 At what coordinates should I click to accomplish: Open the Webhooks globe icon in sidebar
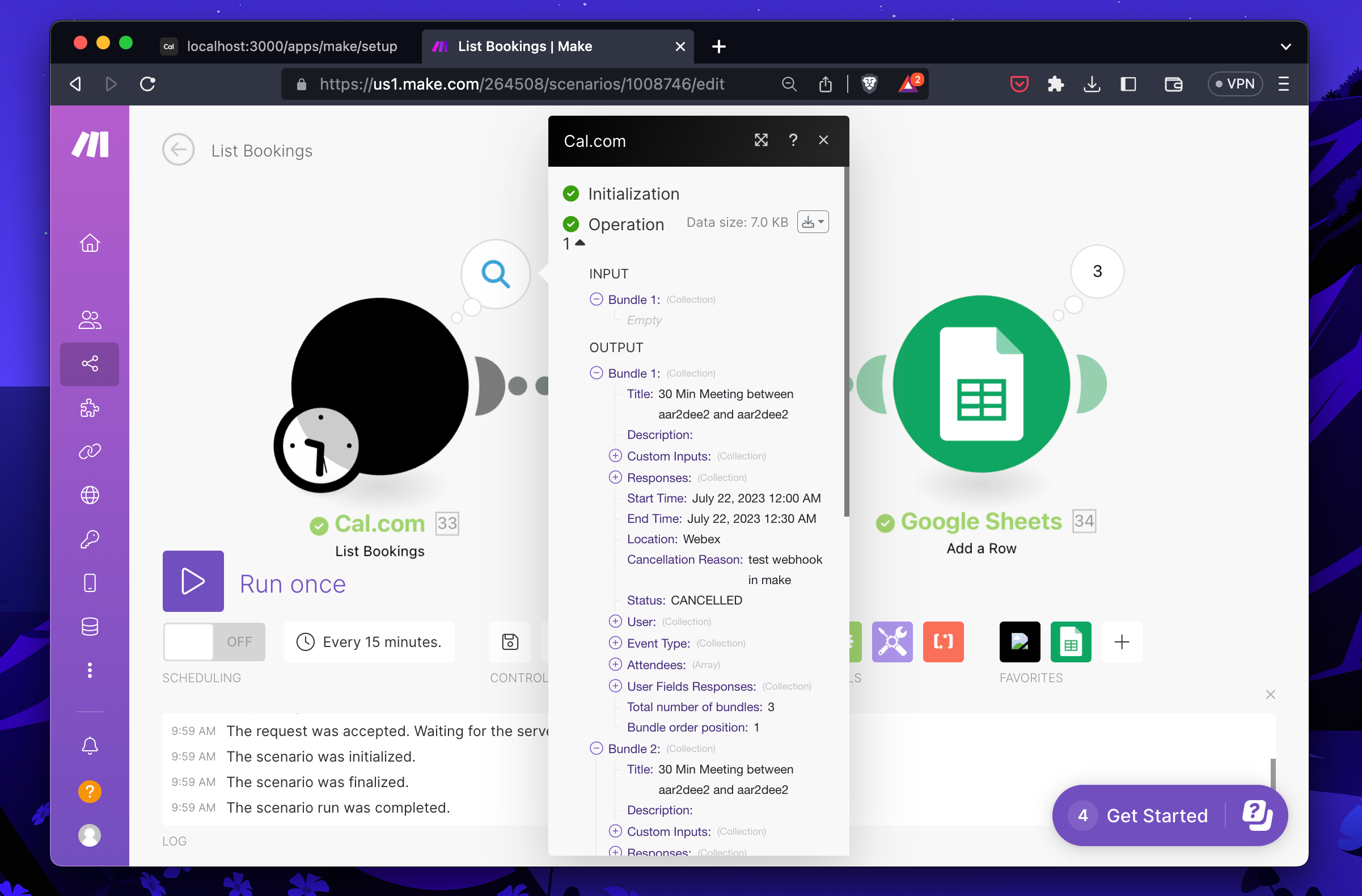tap(90, 495)
